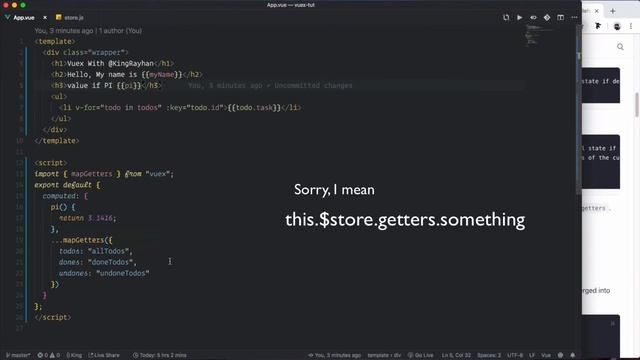The height and width of the screenshot is (360, 640).
Task: Click the store.js file type icon
Action: [59, 17]
